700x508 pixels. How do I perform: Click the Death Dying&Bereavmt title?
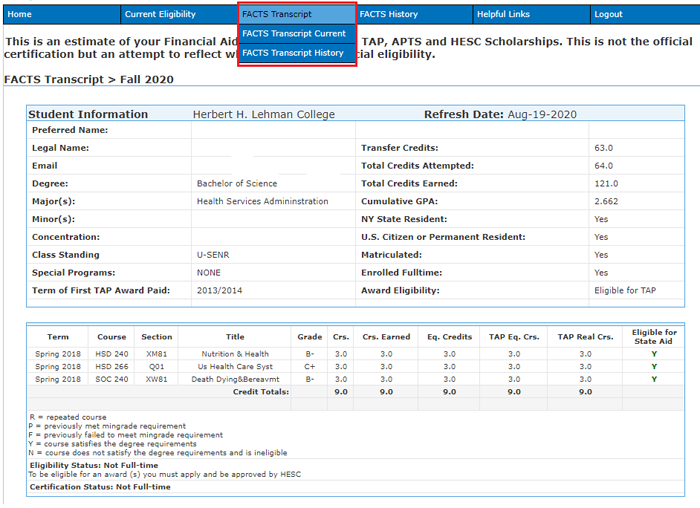tap(235, 379)
